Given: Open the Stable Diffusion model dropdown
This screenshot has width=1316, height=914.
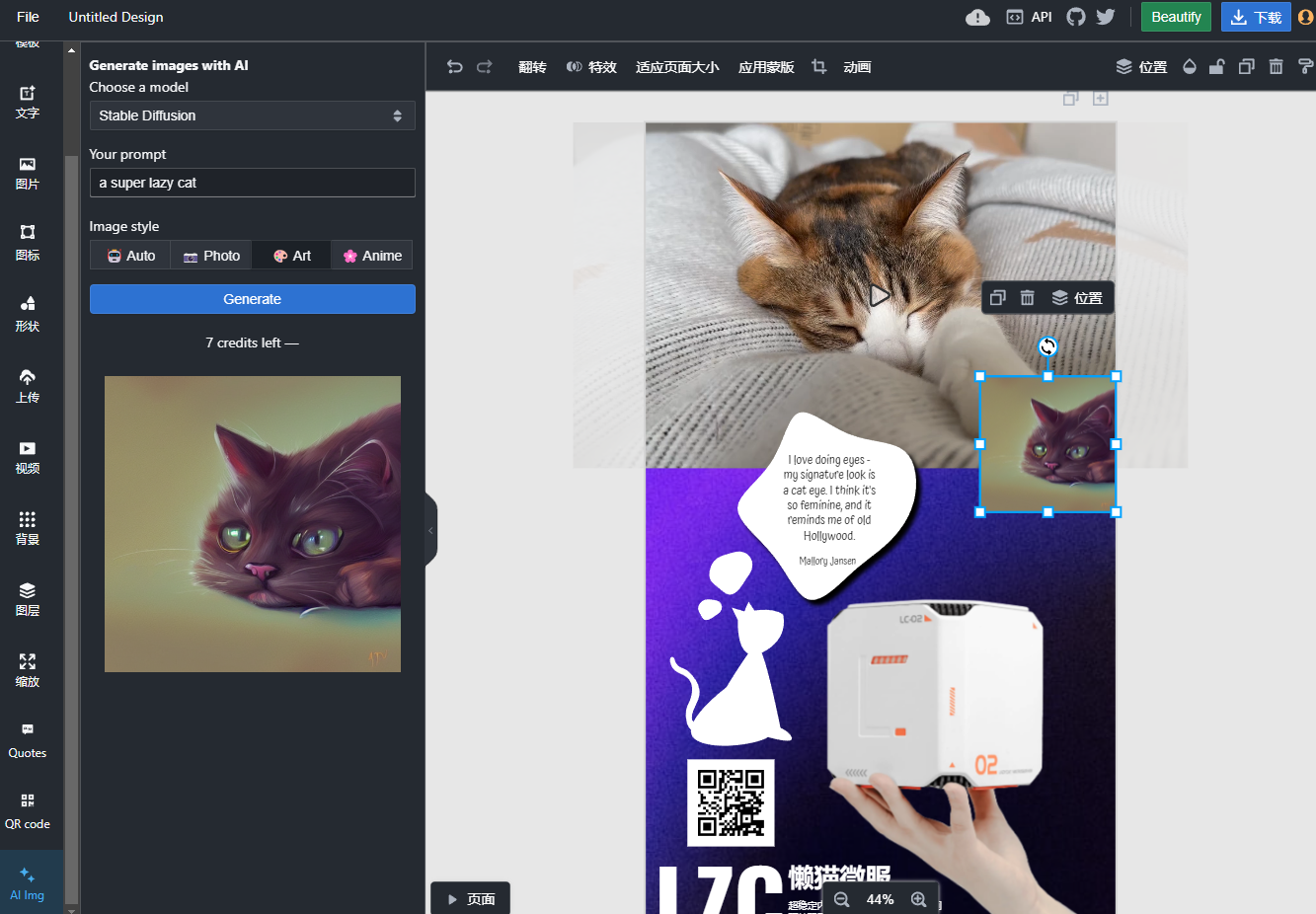Looking at the screenshot, I should pos(252,115).
